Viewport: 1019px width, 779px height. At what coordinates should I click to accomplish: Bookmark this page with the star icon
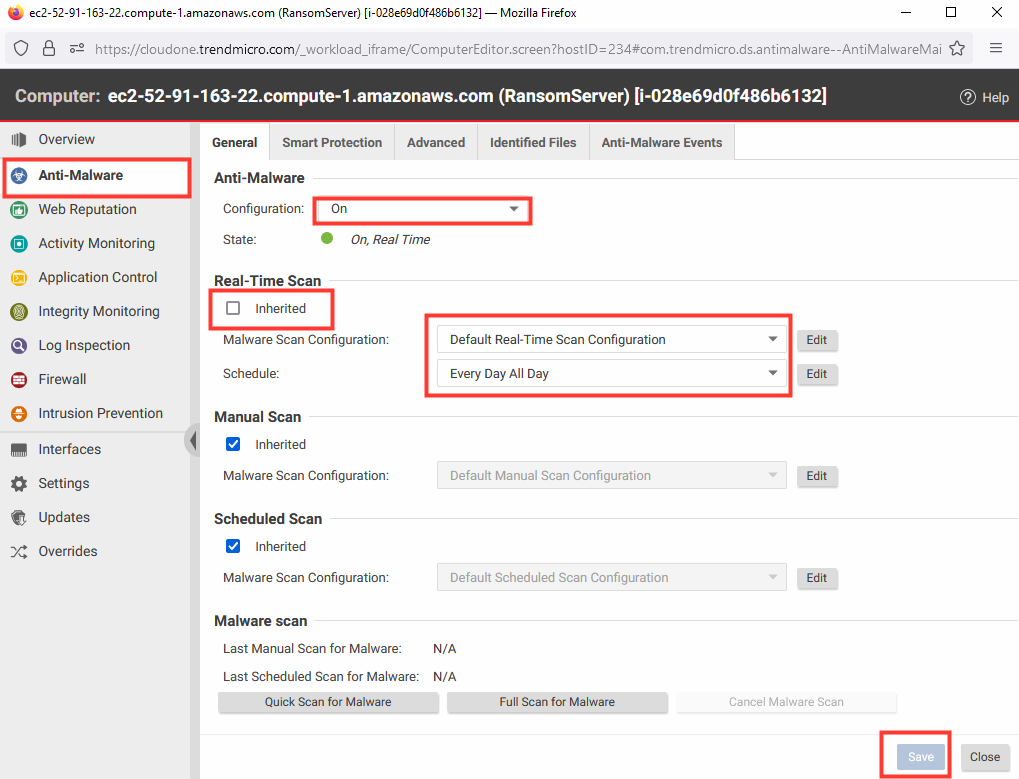(957, 49)
